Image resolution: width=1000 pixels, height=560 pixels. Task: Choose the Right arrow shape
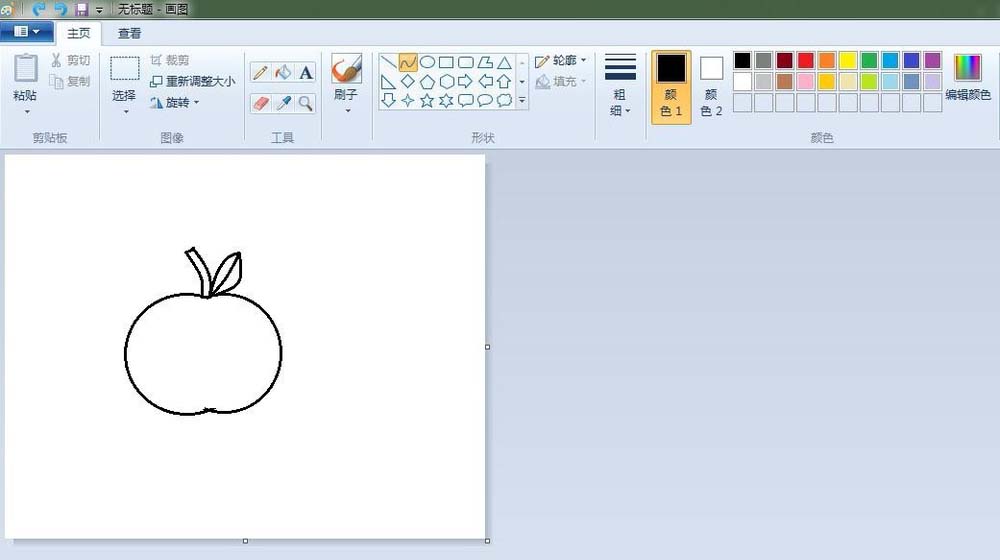click(x=466, y=82)
